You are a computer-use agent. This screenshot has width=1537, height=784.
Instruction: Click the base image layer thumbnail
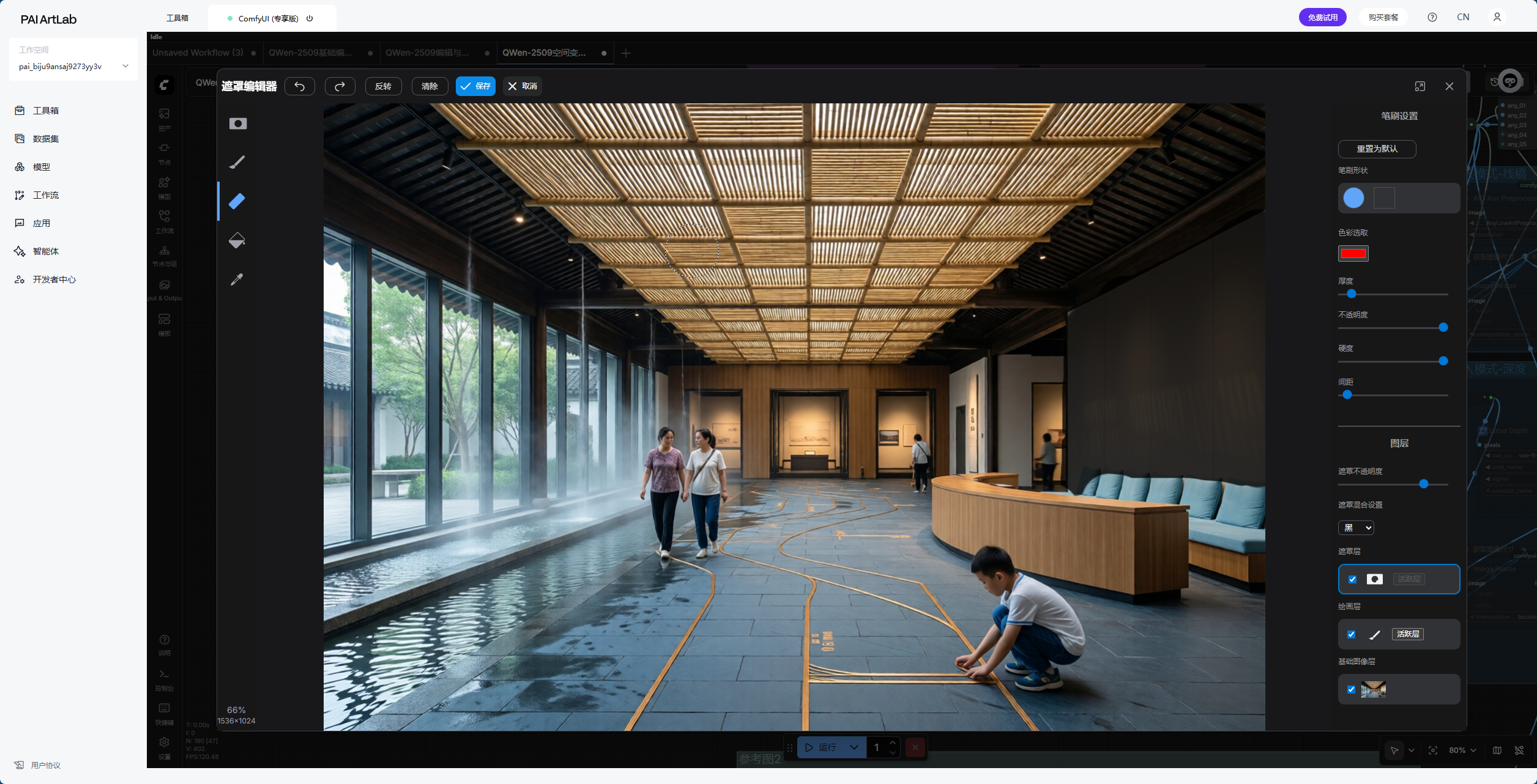coord(1374,689)
